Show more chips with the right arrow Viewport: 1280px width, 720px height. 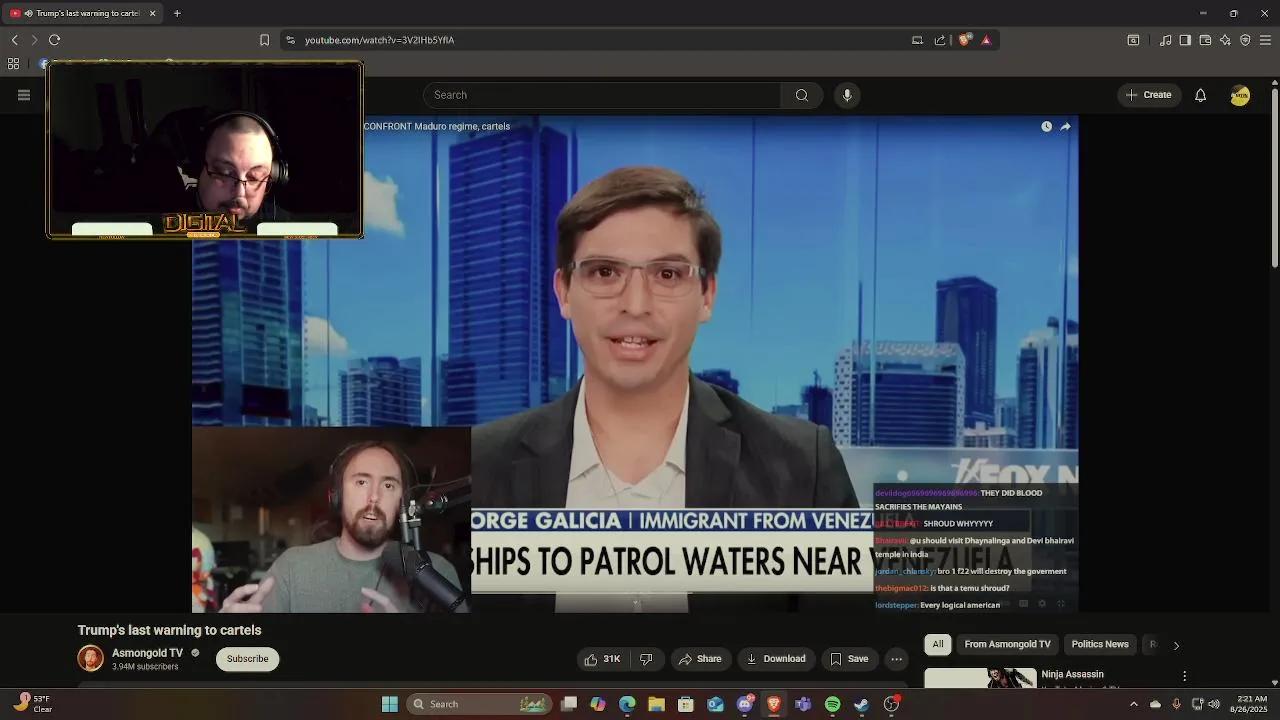pos(1176,645)
